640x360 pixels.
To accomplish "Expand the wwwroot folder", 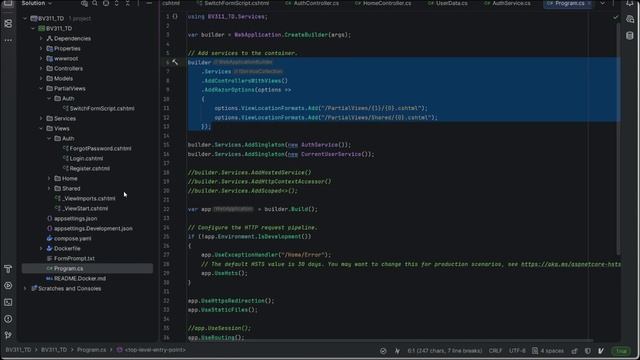I will (41, 58).
